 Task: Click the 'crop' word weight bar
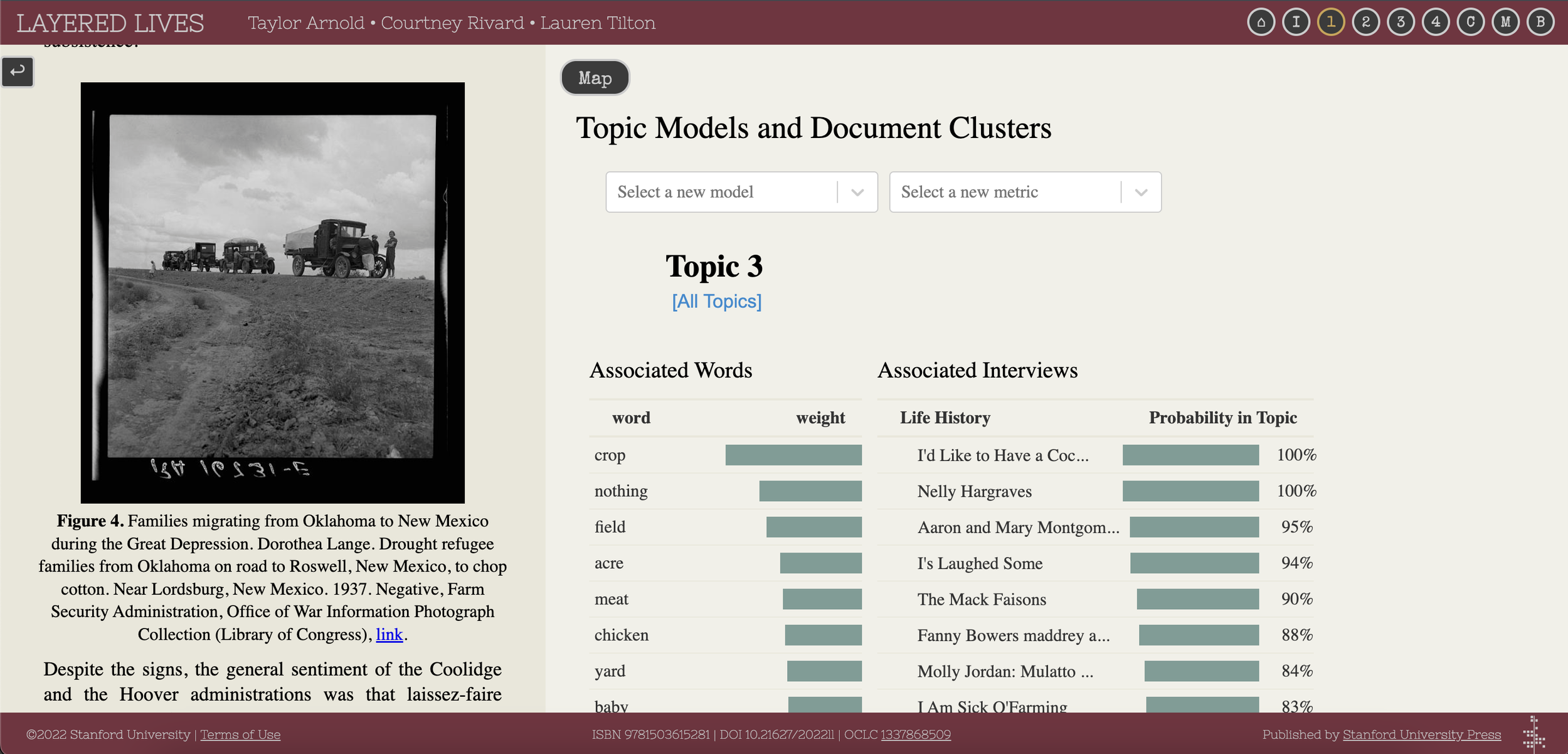click(793, 455)
